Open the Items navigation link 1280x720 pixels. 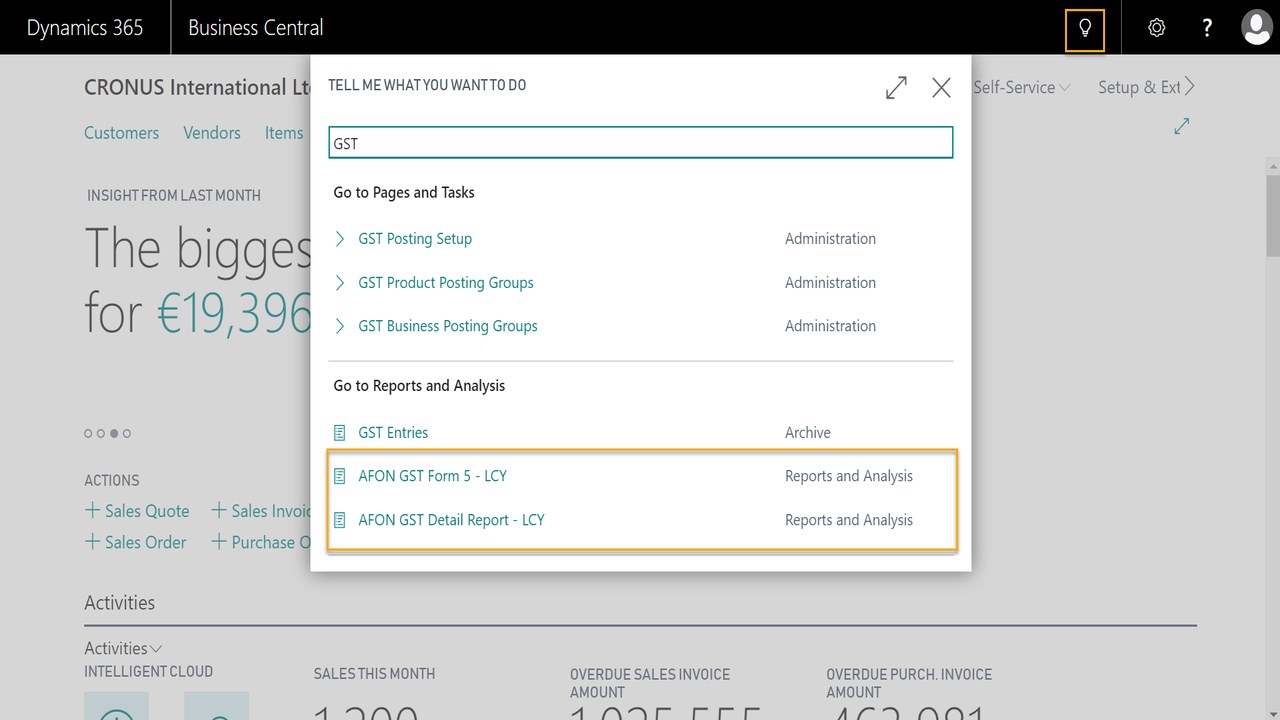284,133
